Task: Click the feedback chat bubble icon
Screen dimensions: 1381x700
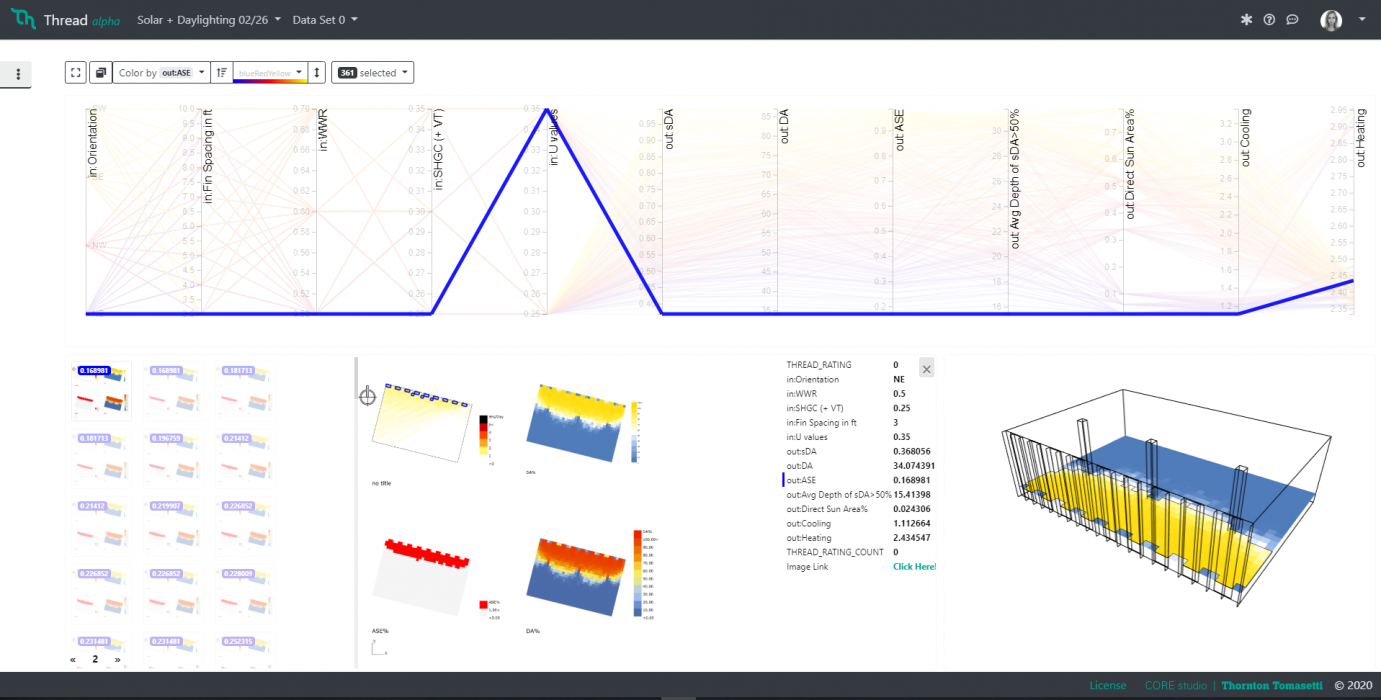Action: pyautogui.click(x=1292, y=19)
